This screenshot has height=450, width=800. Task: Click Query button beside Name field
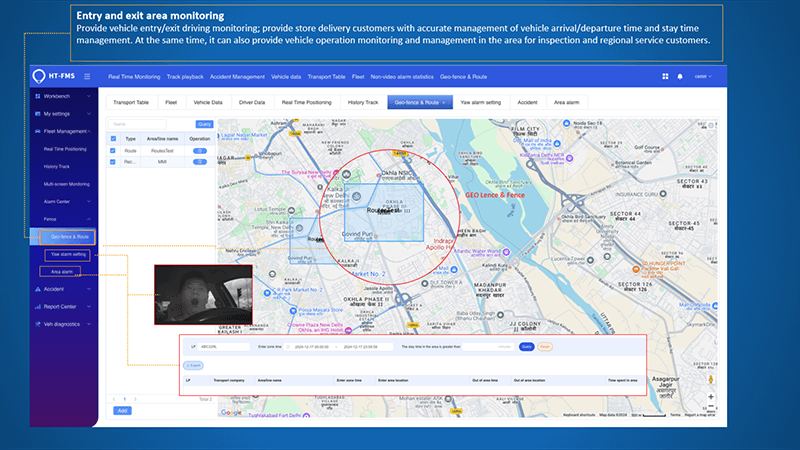click(x=204, y=124)
